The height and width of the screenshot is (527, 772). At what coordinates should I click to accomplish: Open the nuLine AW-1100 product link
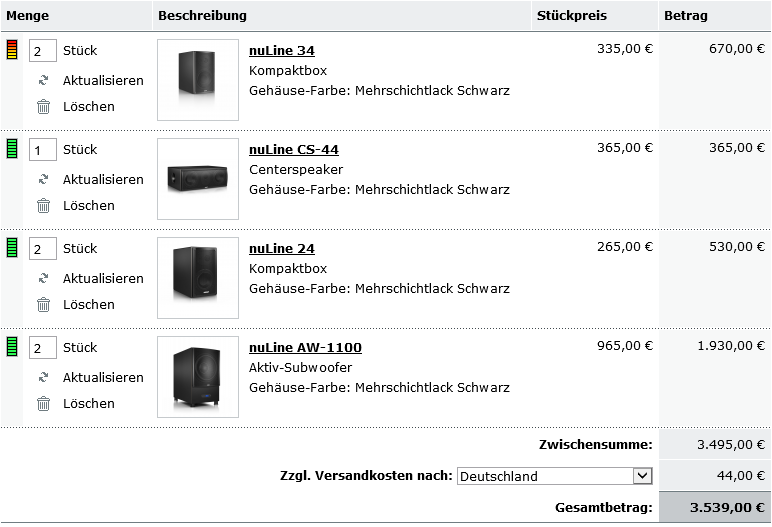click(x=305, y=348)
